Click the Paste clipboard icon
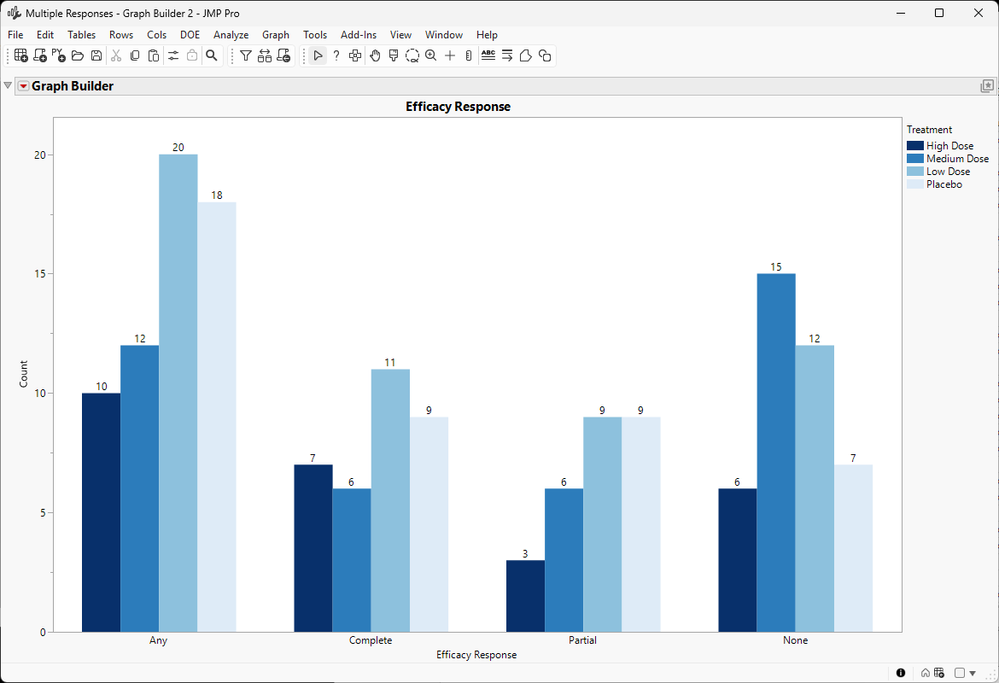This screenshot has width=999, height=683. click(x=154, y=56)
